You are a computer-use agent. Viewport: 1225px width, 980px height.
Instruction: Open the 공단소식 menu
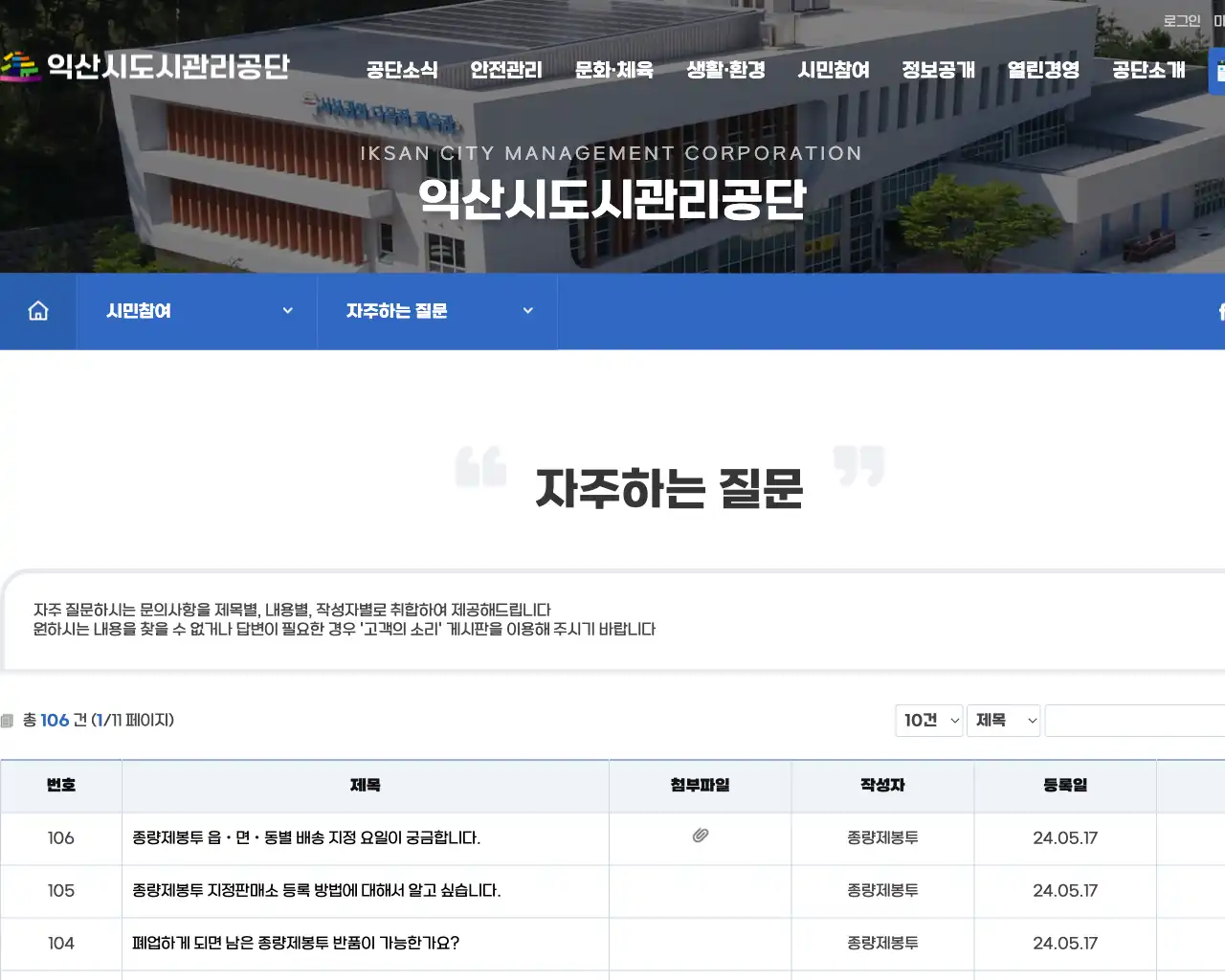coord(400,70)
